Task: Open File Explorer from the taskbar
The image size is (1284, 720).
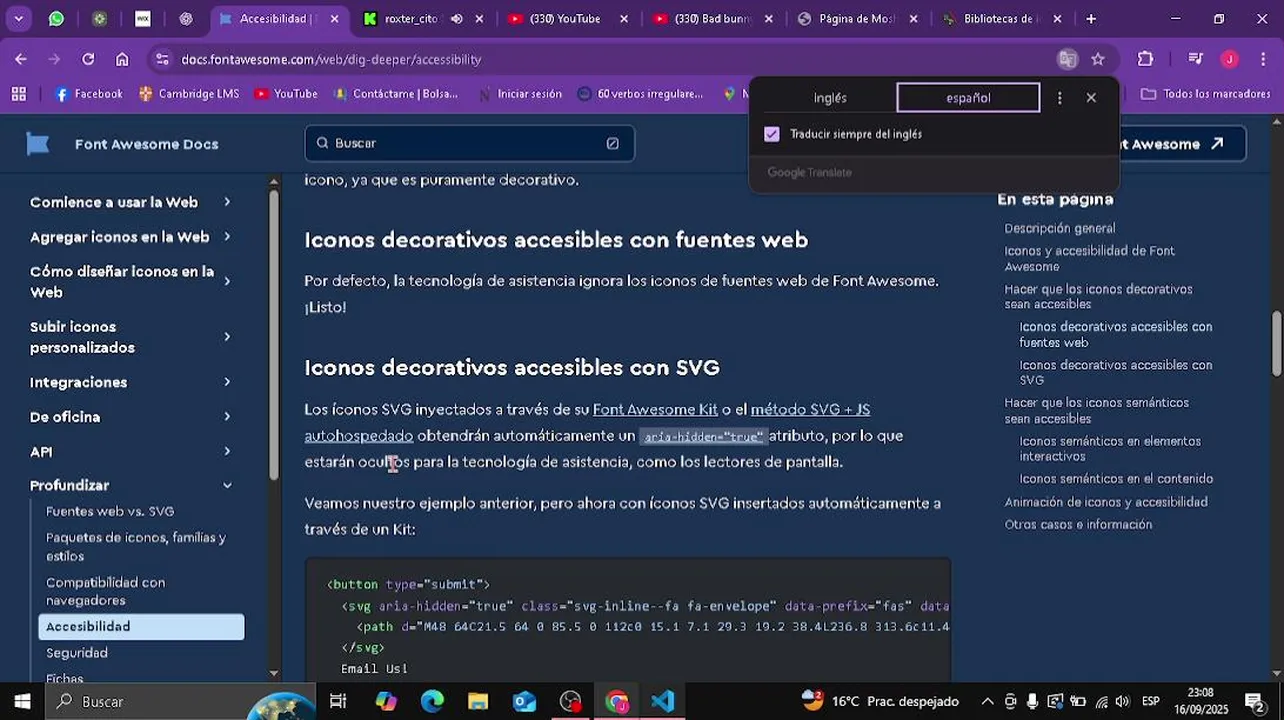Action: click(x=478, y=701)
